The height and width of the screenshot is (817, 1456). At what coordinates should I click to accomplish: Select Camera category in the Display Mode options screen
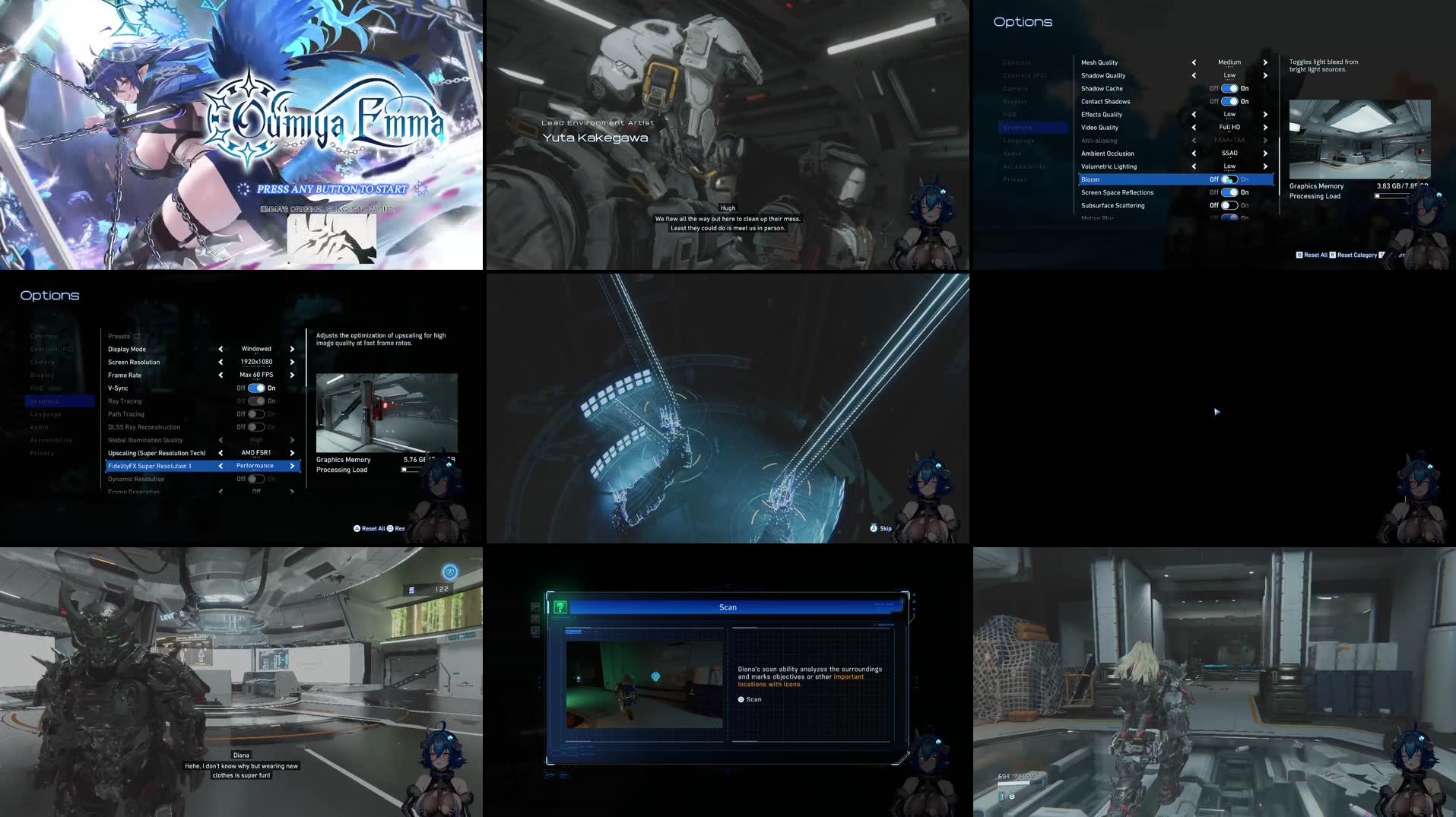42,363
